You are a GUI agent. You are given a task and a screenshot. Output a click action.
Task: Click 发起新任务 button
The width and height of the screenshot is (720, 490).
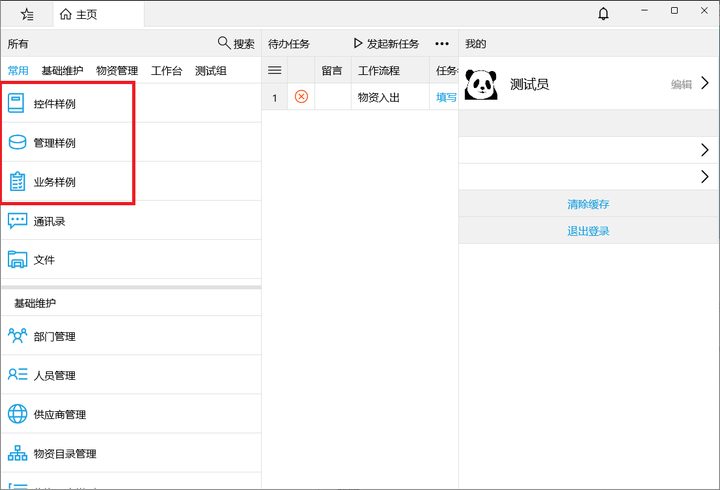click(386, 44)
